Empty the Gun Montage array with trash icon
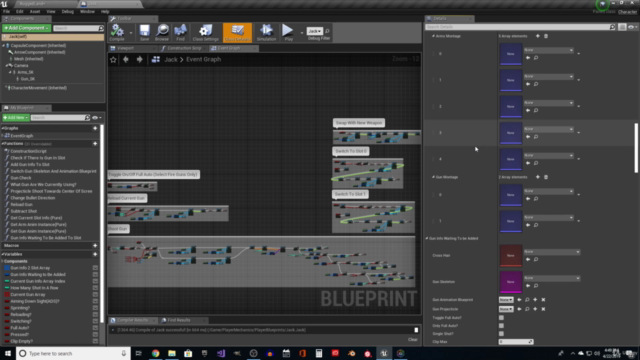The height and width of the screenshot is (360, 640). pyautogui.click(x=546, y=177)
